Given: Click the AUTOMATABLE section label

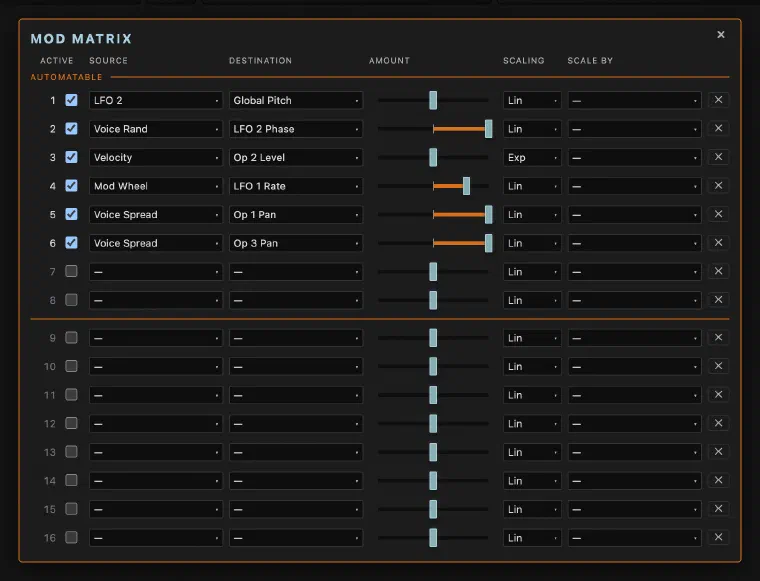Looking at the screenshot, I should click(66, 77).
